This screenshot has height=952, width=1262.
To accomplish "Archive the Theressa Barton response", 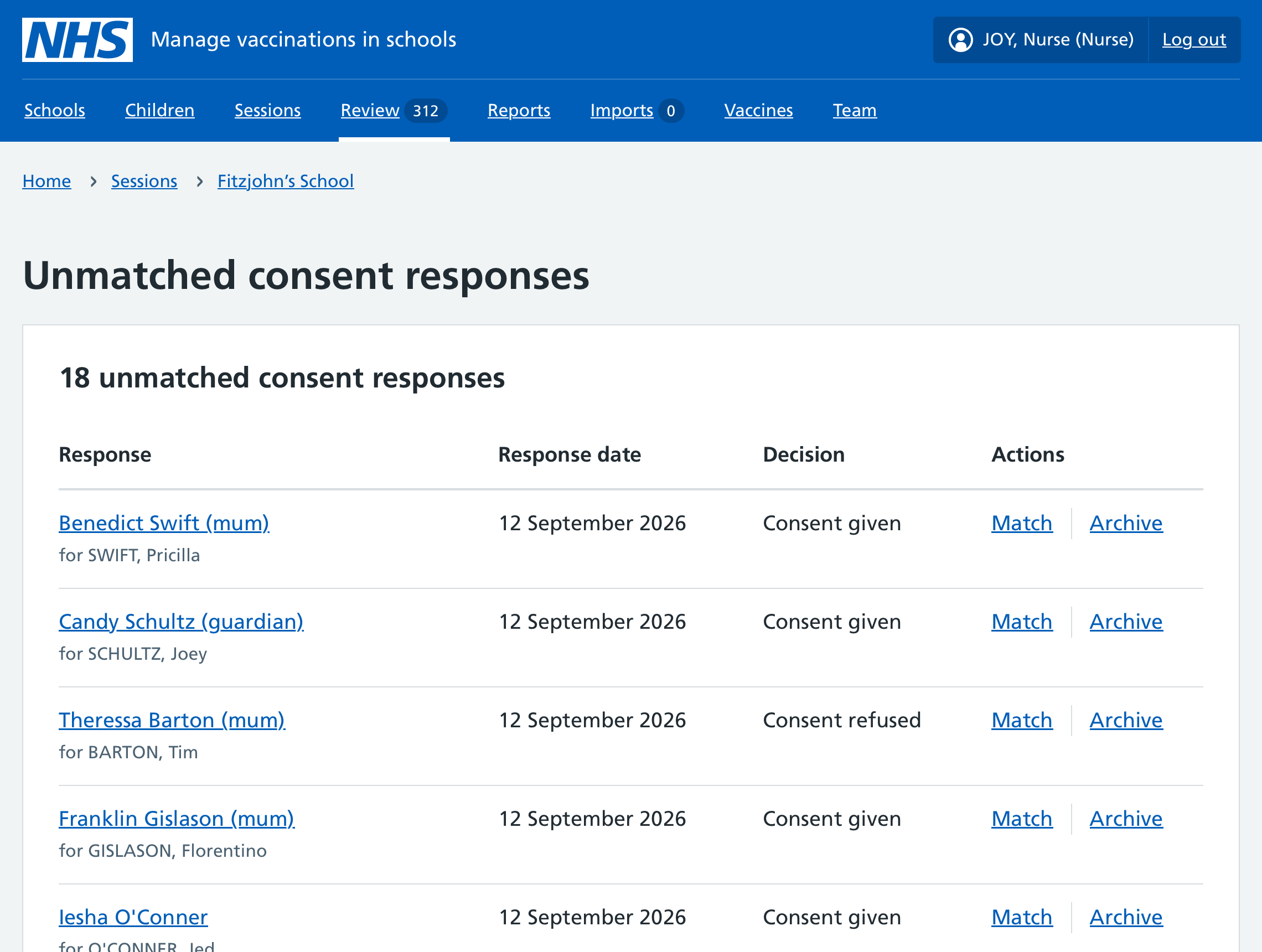I will 1126,721.
